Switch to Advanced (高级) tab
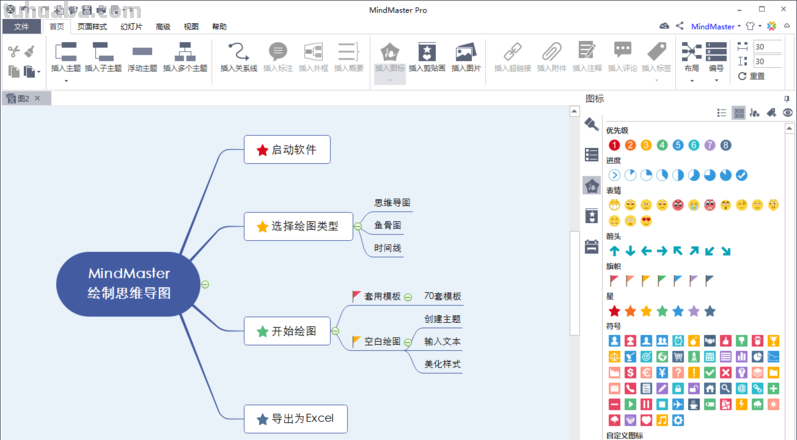Viewport: 797px width, 440px height. (x=163, y=26)
